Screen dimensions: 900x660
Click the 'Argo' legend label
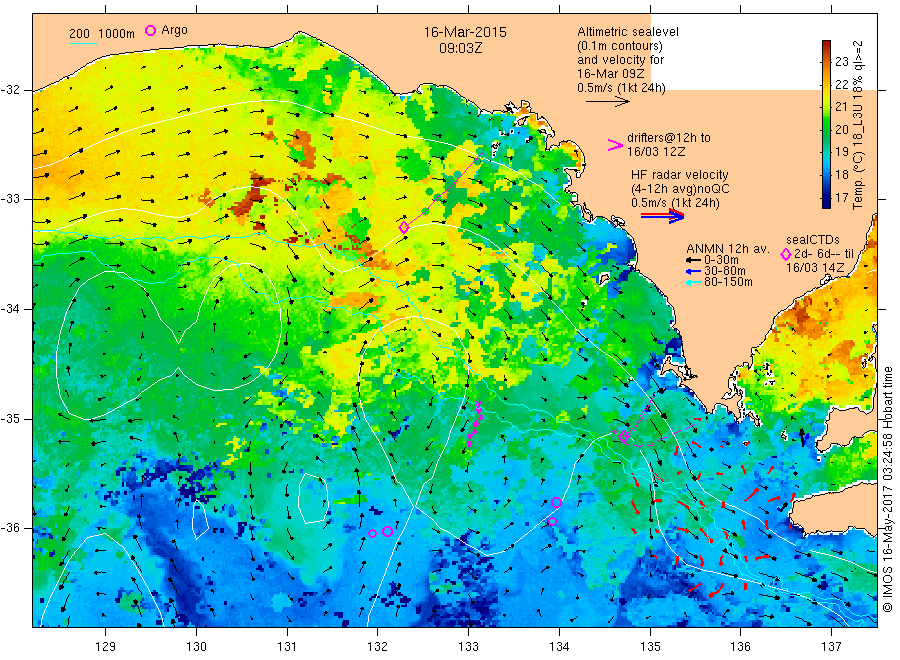click(174, 30)
